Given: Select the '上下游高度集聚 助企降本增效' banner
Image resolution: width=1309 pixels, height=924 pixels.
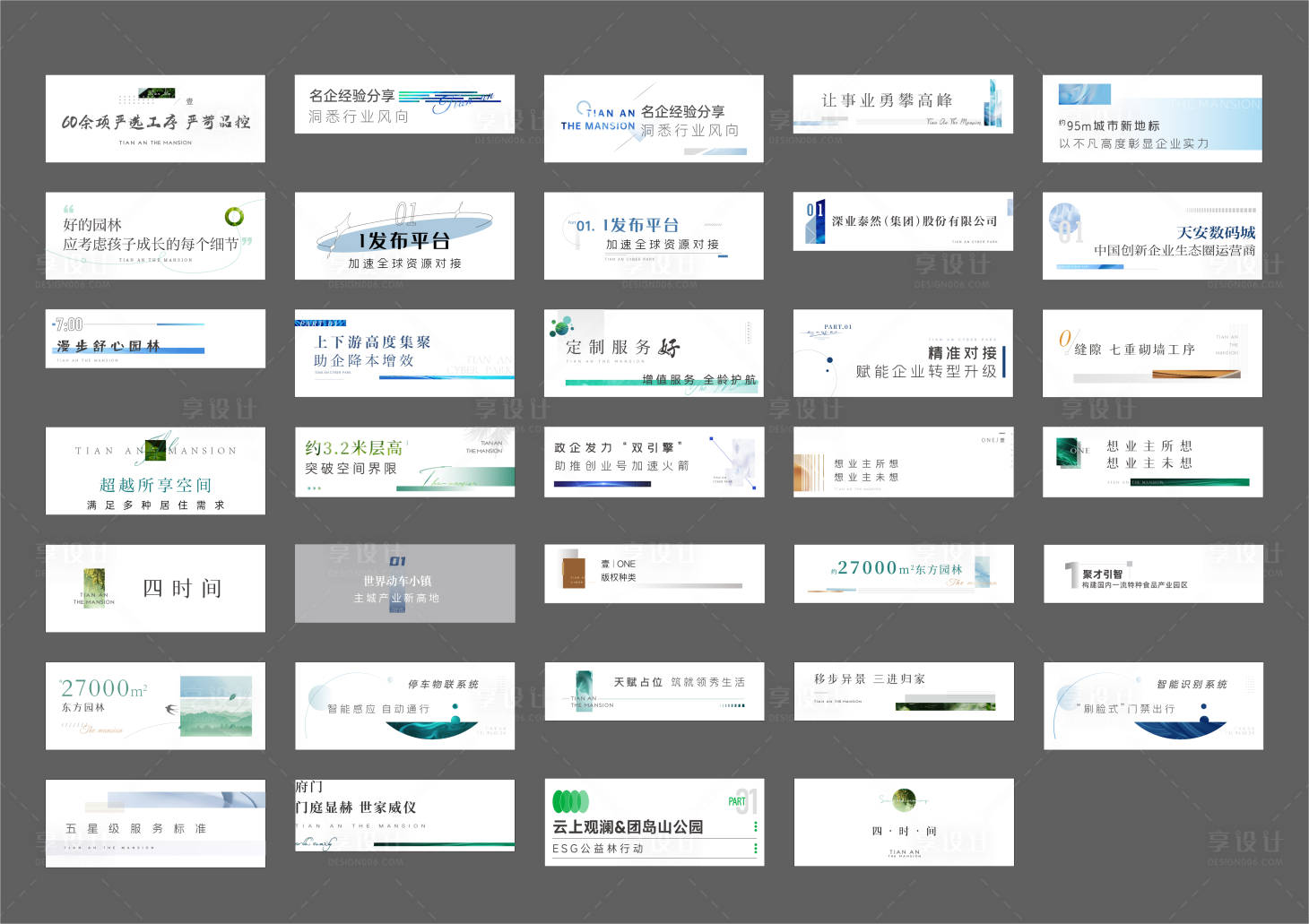Looking at the screenshot, I should [404, 353].
